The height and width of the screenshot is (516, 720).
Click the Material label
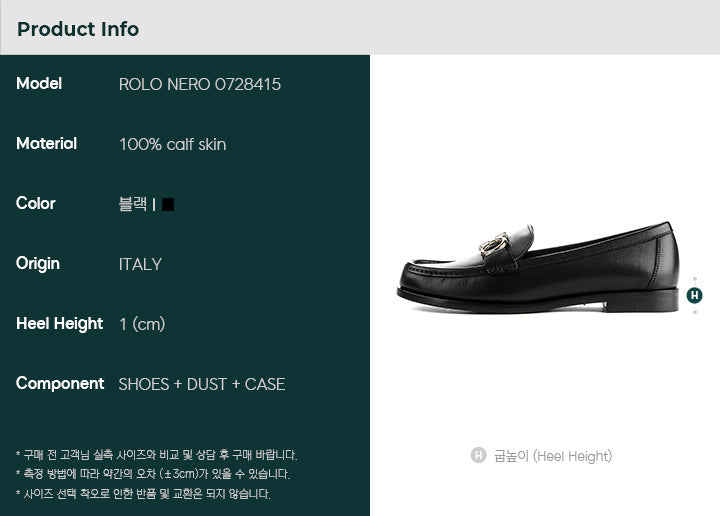click(x=46, y=144)
